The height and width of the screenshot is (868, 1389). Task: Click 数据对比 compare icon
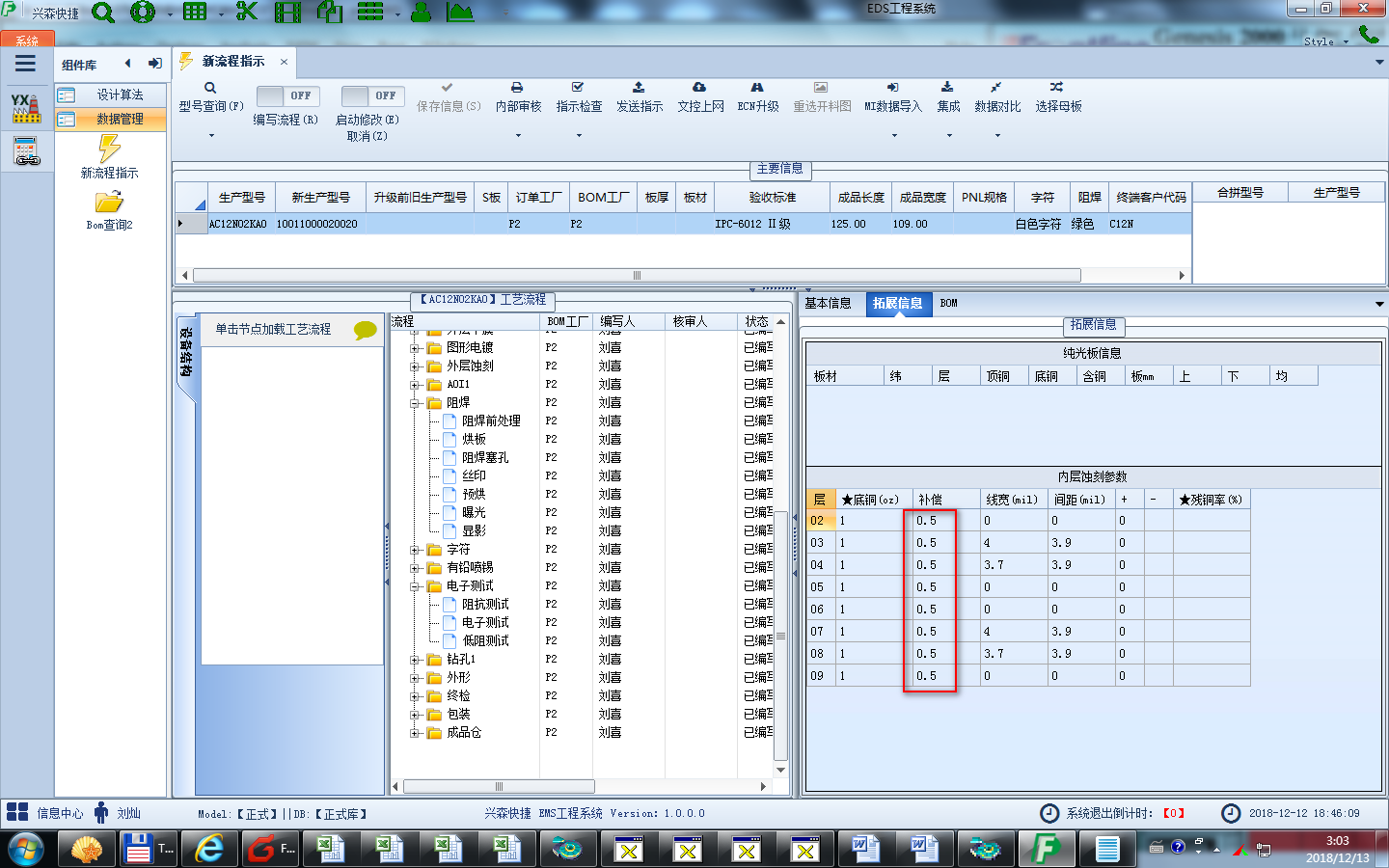point(995,87)
